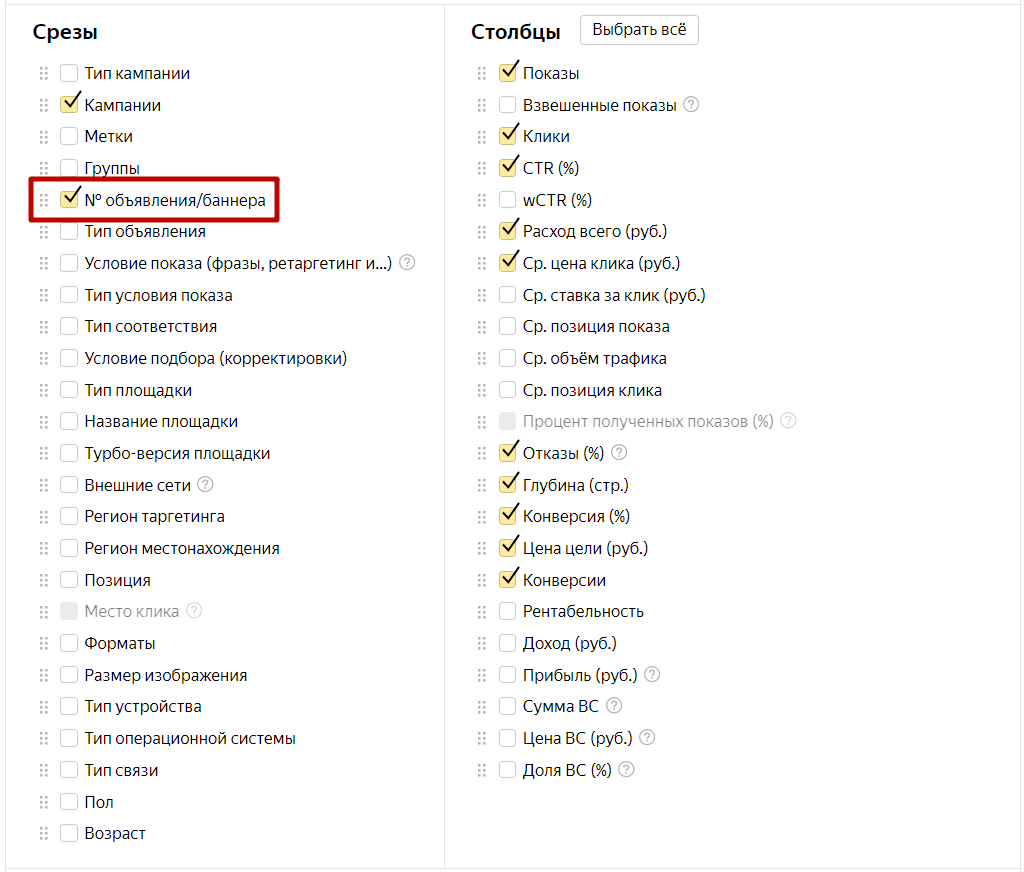The image size is (1024, 872).
Task: Click help icon beside Доля ВС (%)
Action: [626, 770]
